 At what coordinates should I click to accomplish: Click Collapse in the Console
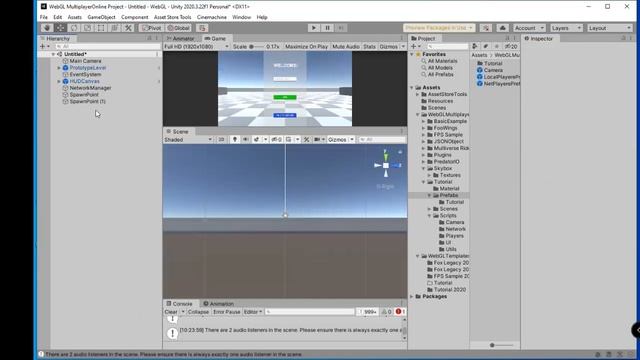coord(198,312)
